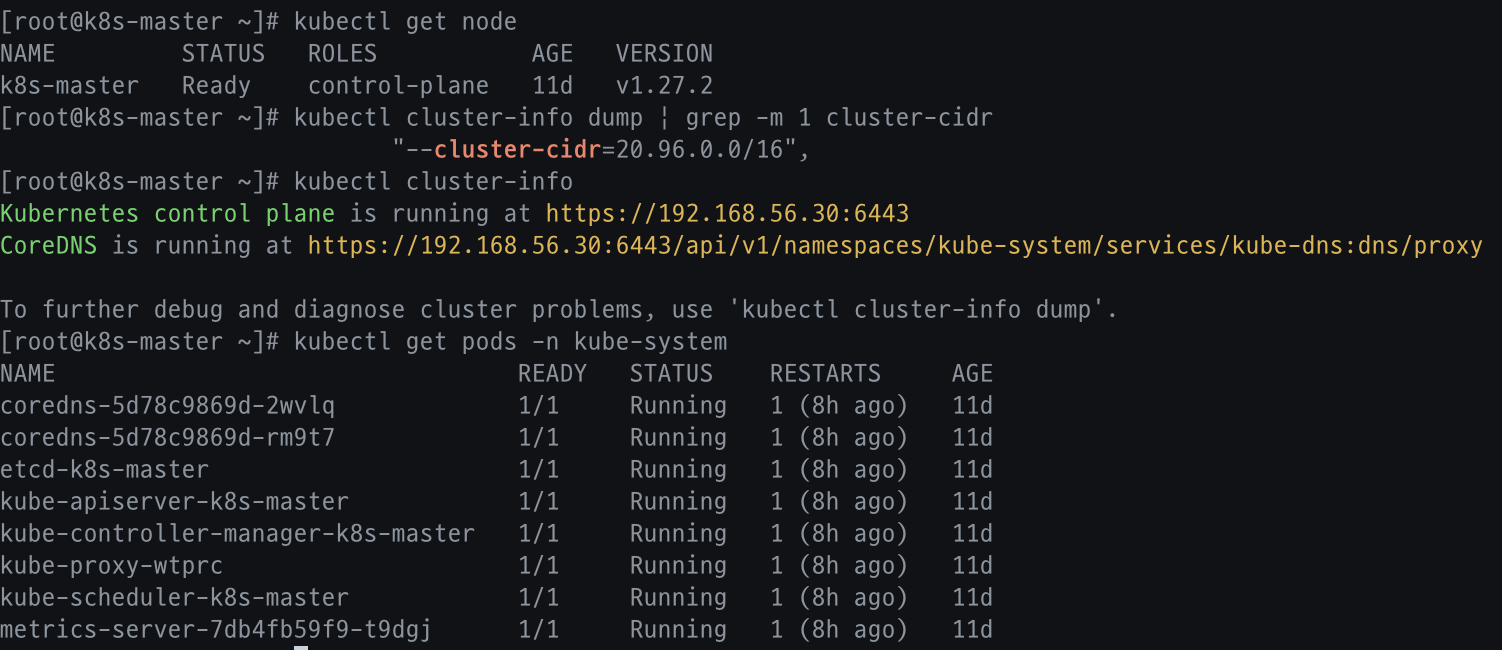1502x650 pixels.
Task: Click the highlighted cluster-cidr text
Action: tap(518, 150)
